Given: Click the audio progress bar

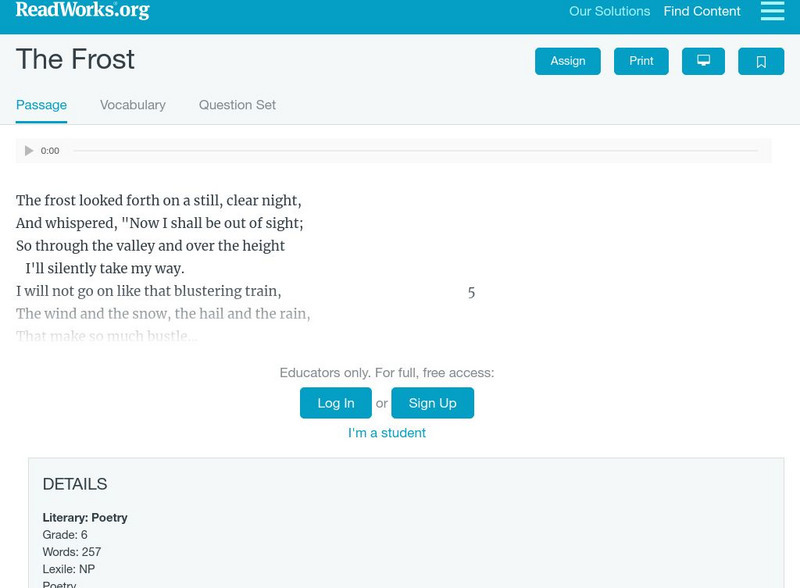Looking at the screenshot, I should 415,151.
